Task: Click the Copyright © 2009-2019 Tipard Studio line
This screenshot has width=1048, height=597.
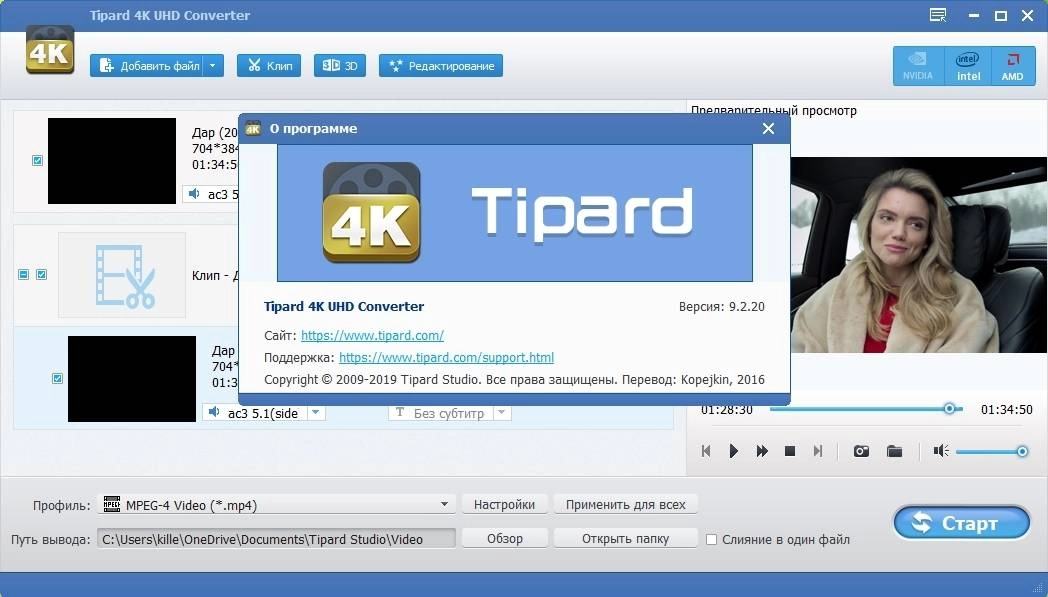Action: click(x=514, y=380)
